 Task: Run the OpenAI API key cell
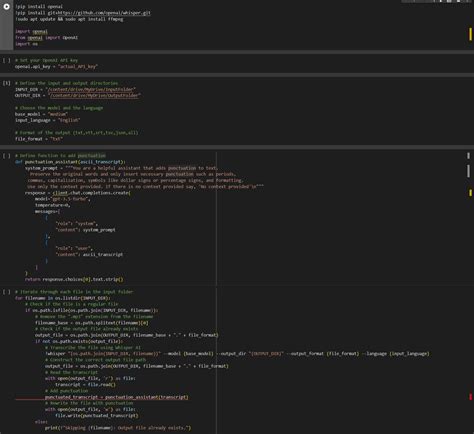(6, 60)
